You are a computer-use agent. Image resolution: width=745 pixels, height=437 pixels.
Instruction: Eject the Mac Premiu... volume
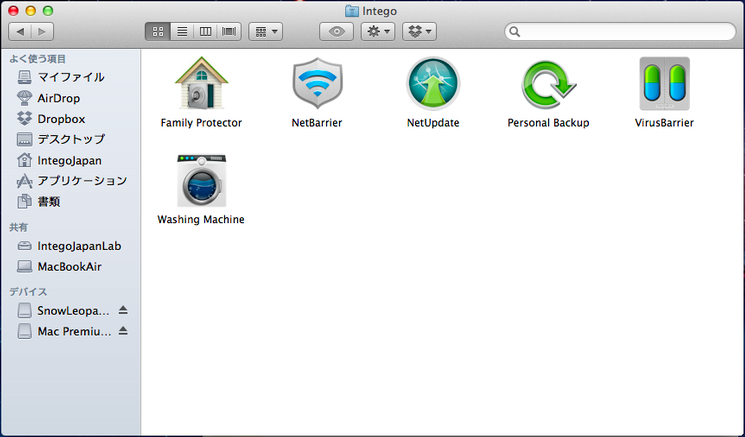123,331
